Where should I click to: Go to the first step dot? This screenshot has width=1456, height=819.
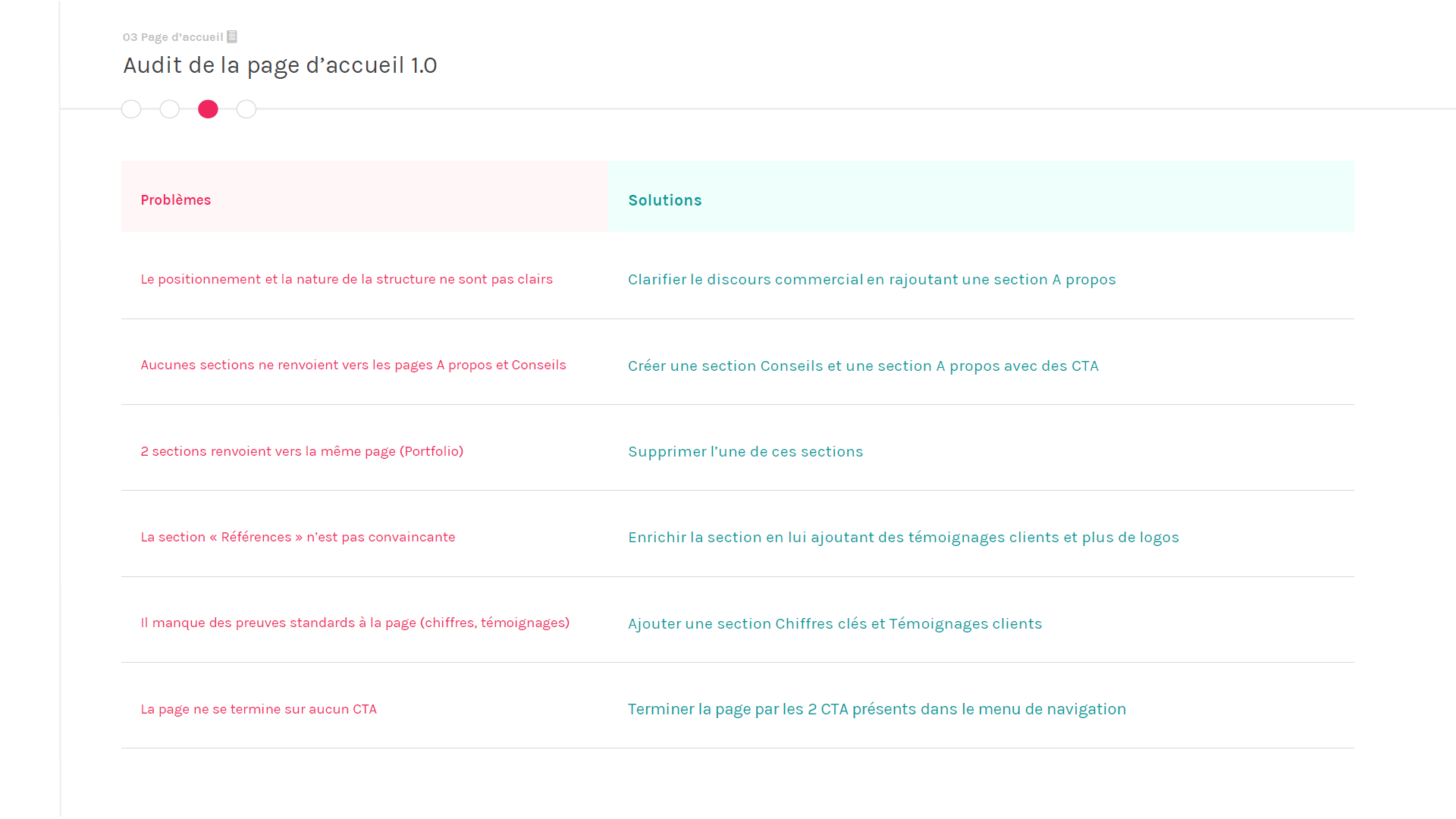pos(131,109)
